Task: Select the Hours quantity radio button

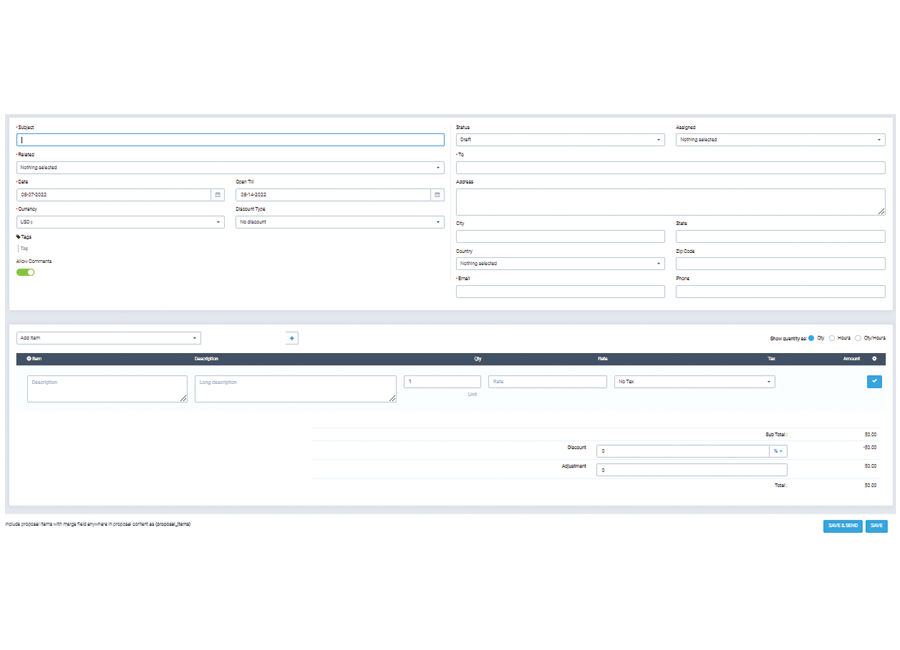Action: click(832, 338)
